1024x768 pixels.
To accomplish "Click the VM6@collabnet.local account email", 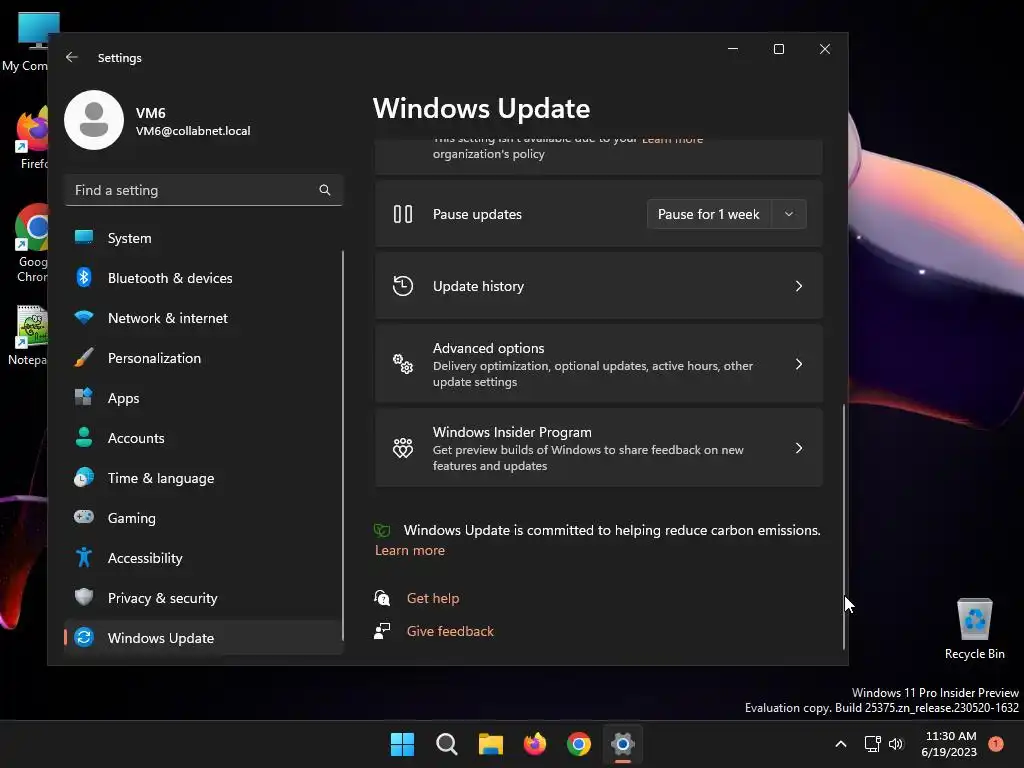I will coord(193,131).
